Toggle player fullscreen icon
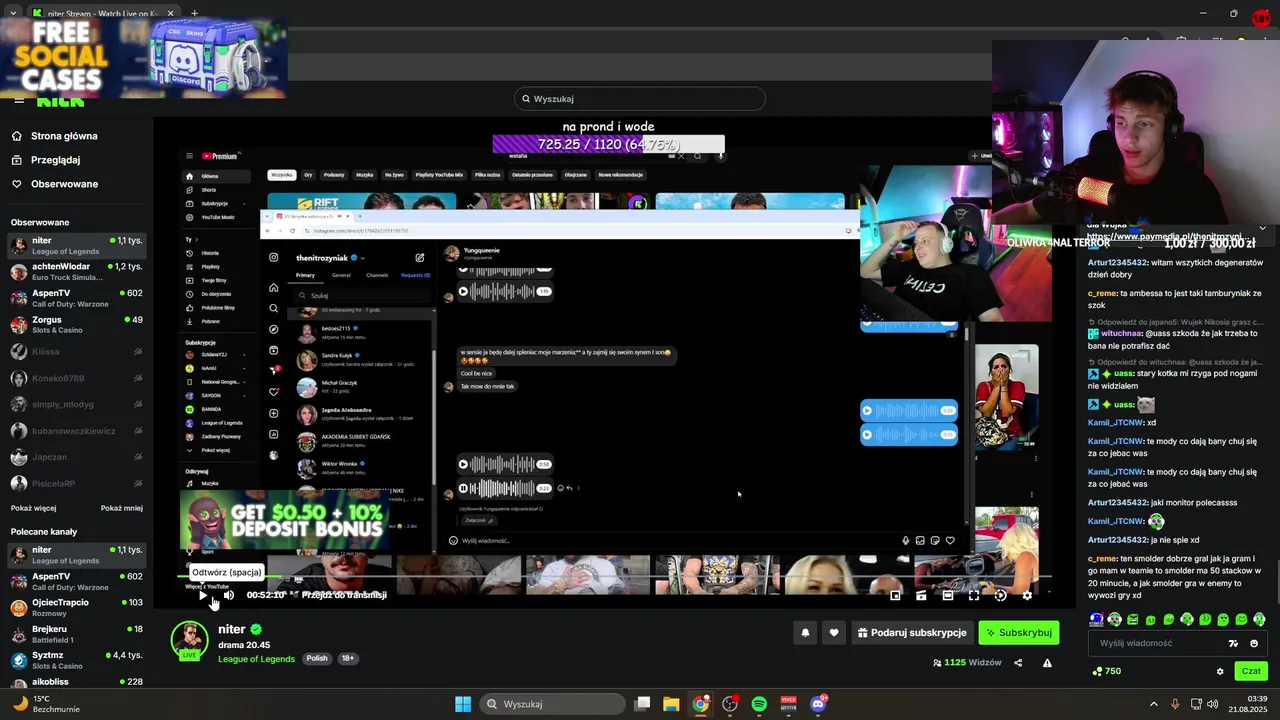 click(974, 595)
